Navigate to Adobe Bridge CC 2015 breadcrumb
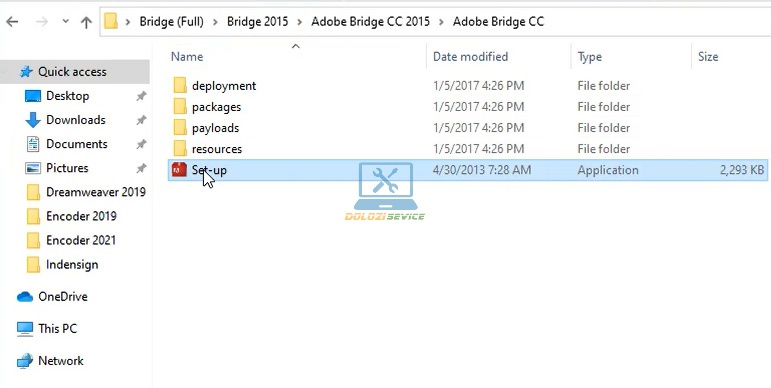Screen dimensions: 771x388 [x=370, y=22]
